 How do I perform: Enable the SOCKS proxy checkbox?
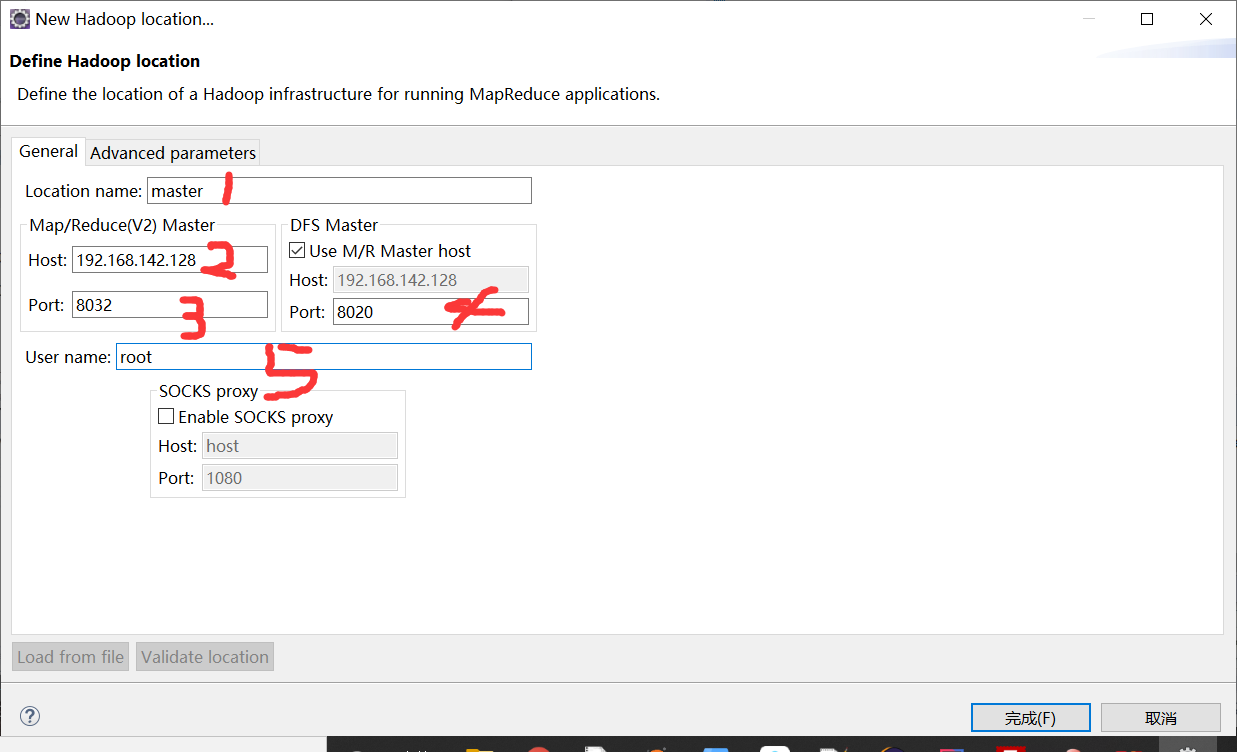coord(166,416)
